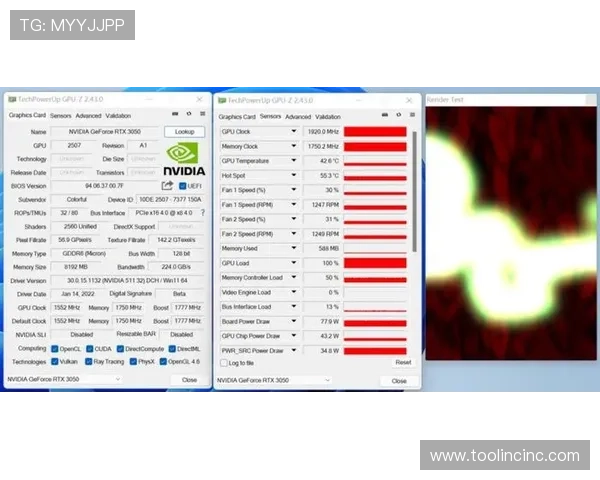This screenshot has height=480, width=600.
Task: Click the screenshot camera icon in Sensors window
Action: (385, 115)
